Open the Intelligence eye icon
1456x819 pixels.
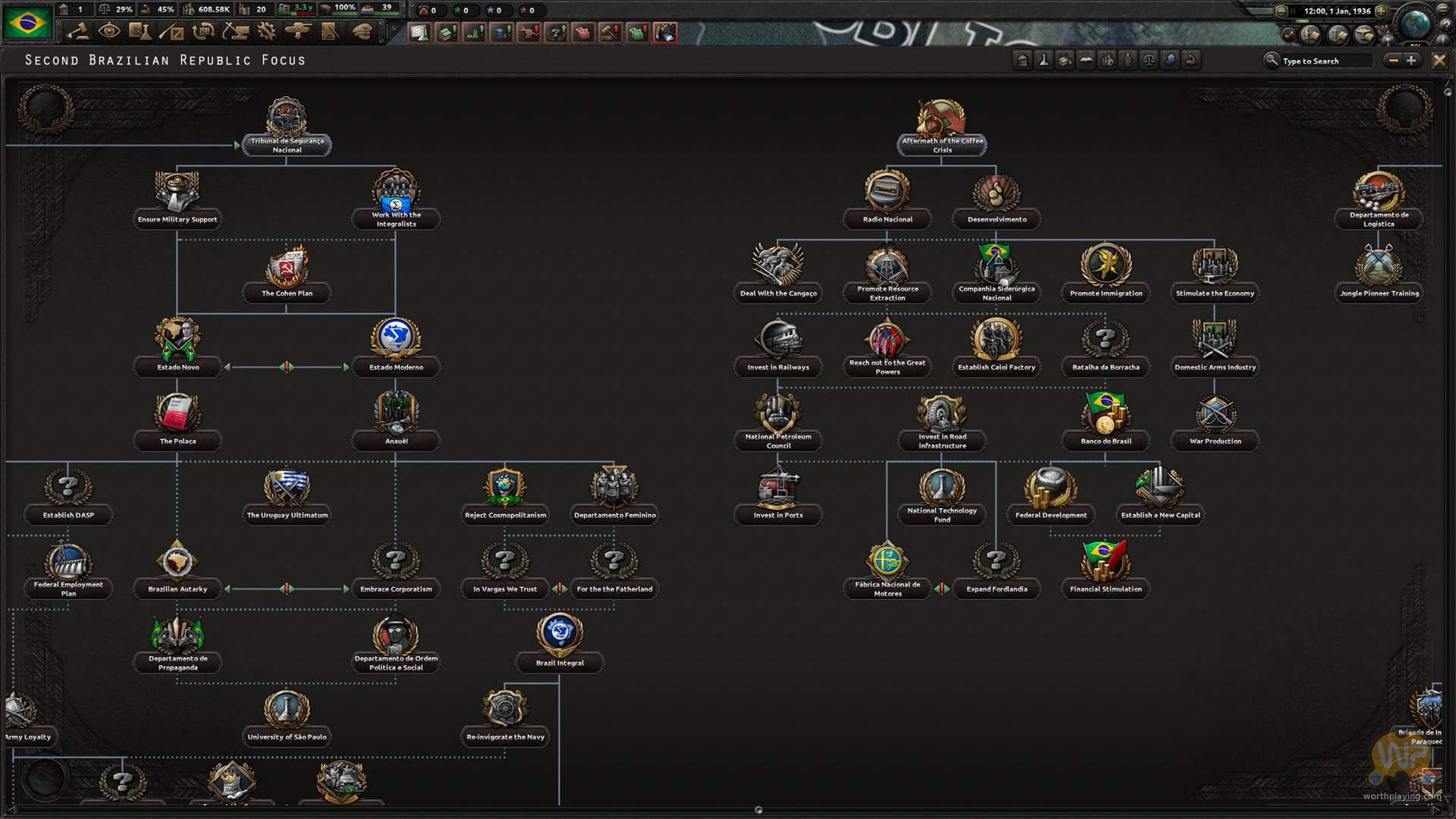pos(109,32)
